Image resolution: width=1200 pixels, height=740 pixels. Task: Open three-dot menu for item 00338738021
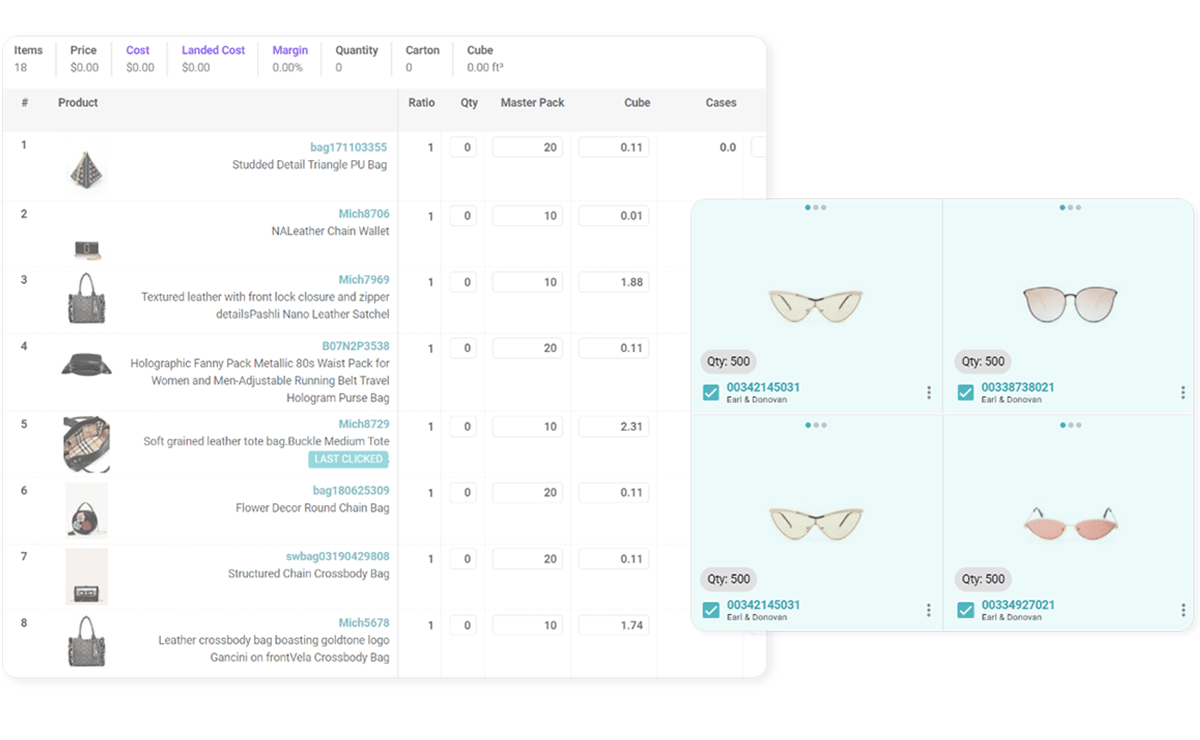pyautogui.click(x=1183, y=393)
